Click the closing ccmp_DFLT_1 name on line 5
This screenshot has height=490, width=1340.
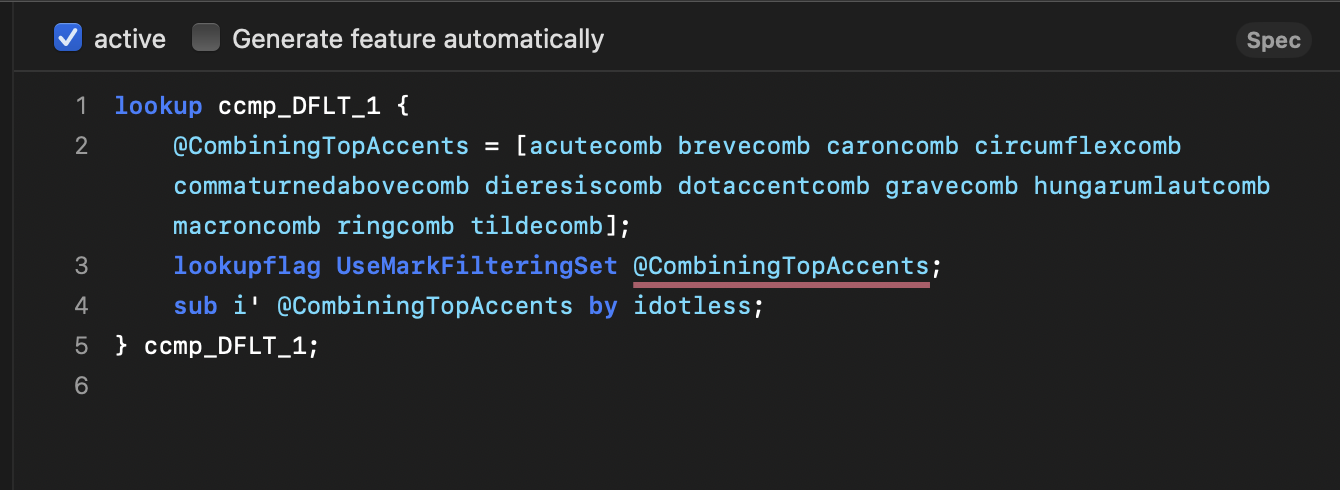[225, 346]
